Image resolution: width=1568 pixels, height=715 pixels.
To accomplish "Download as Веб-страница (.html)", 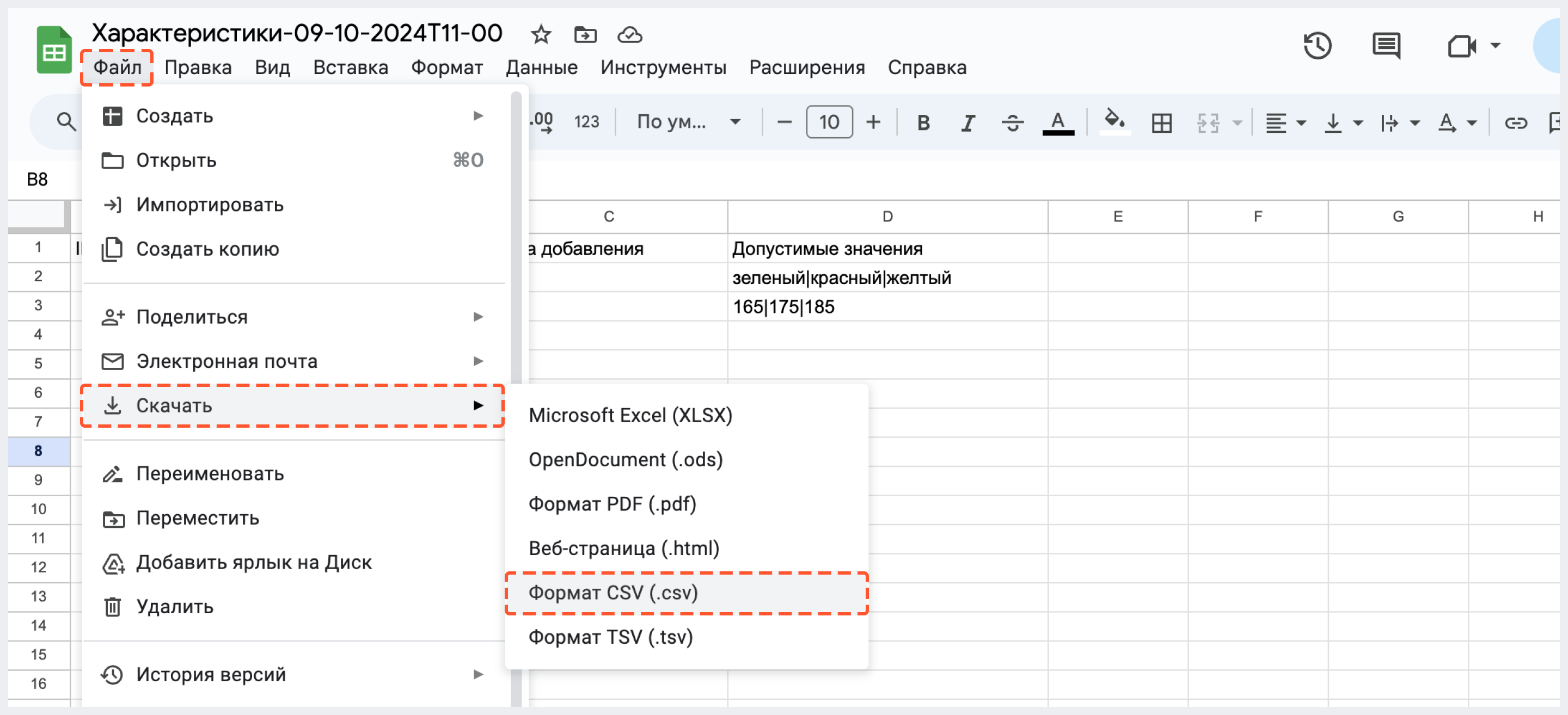I will click(x=687, y=548).
